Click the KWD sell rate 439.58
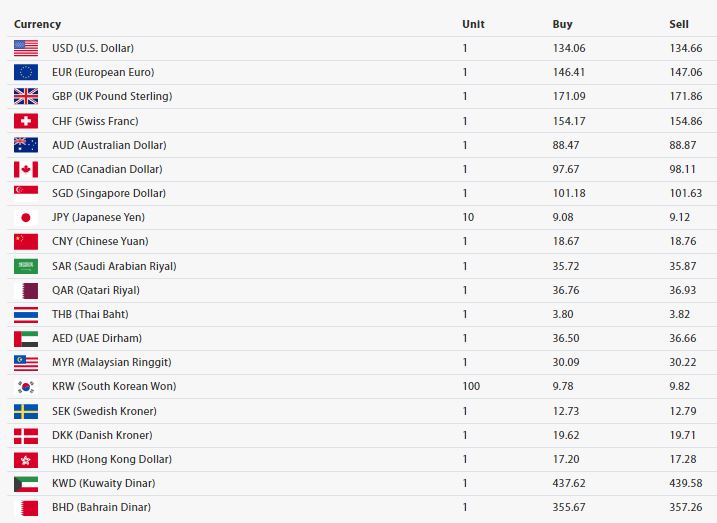 [685, 483]
